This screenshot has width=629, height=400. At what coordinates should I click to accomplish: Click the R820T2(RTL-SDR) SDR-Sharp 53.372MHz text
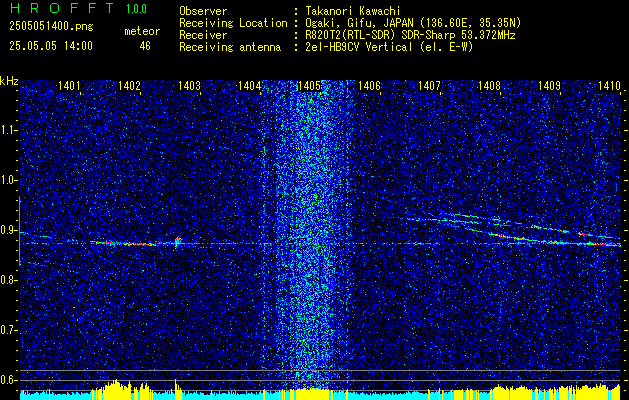coord(410,35)
